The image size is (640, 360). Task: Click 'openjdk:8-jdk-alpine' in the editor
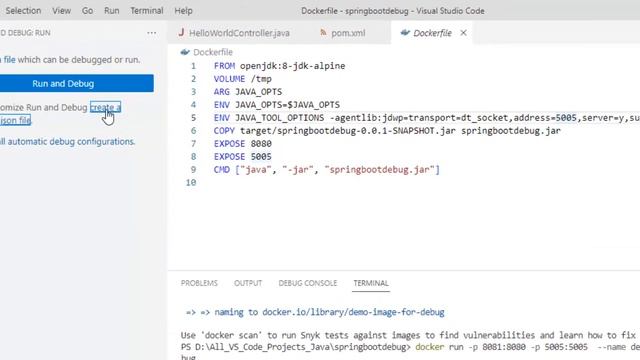[293, 66]
